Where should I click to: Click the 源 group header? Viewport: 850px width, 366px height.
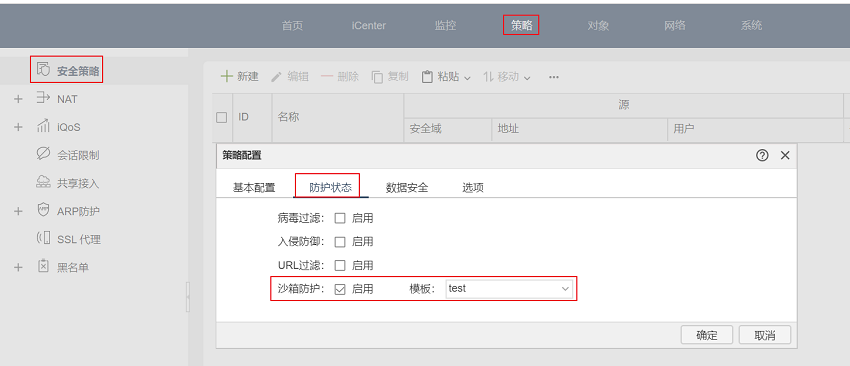pyautogui.click(x=623, y=105)
